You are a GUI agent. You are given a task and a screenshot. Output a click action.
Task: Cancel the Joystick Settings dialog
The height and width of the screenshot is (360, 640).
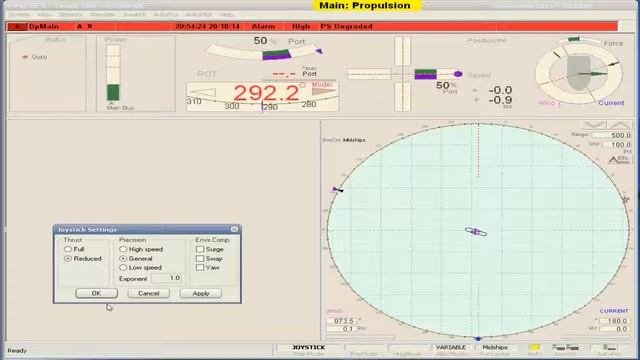149,293
